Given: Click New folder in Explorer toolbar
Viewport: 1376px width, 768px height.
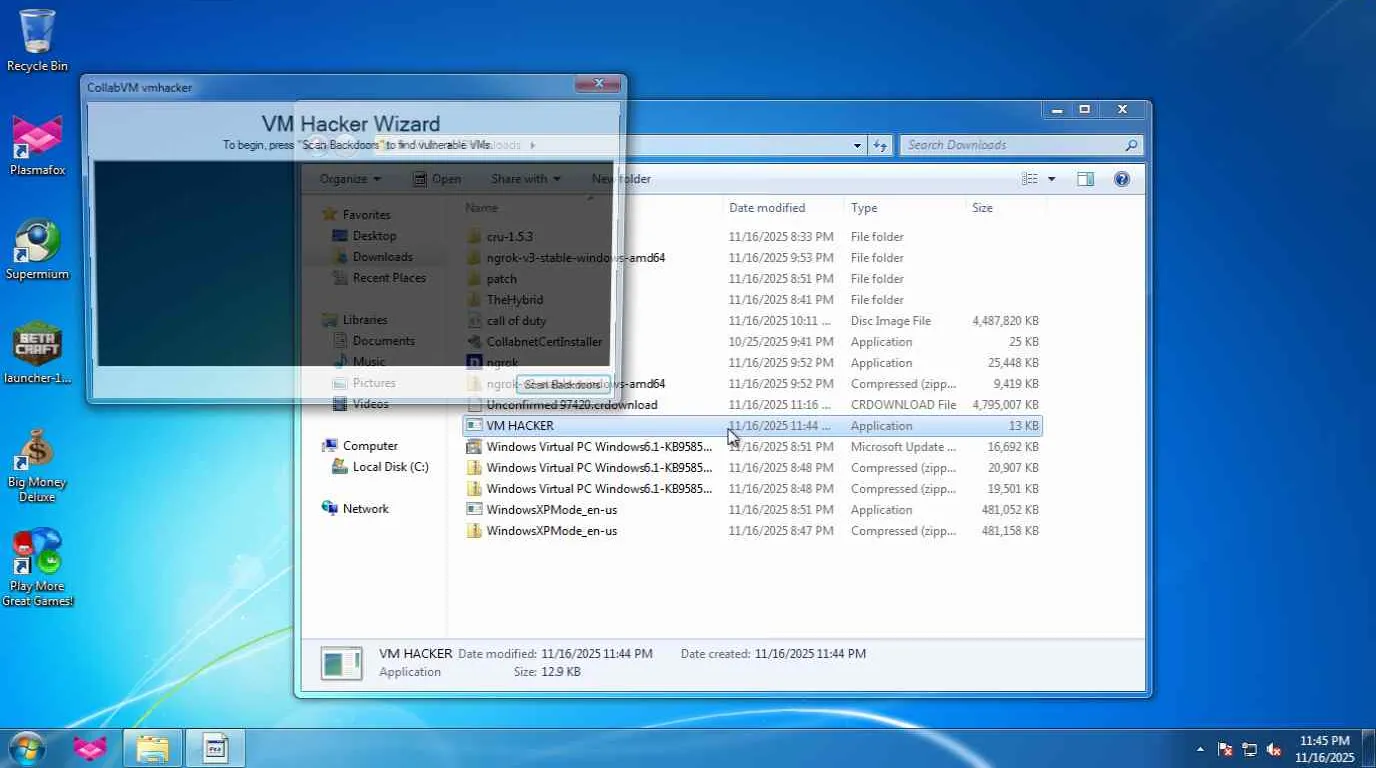Looking at the screenshot, I should point(621,179).
